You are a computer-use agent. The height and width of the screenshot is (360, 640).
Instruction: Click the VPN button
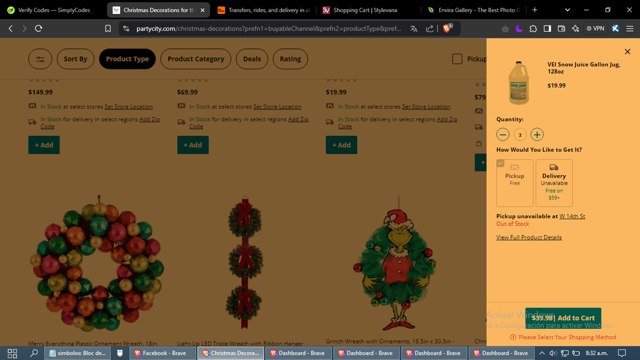(596, 29)
